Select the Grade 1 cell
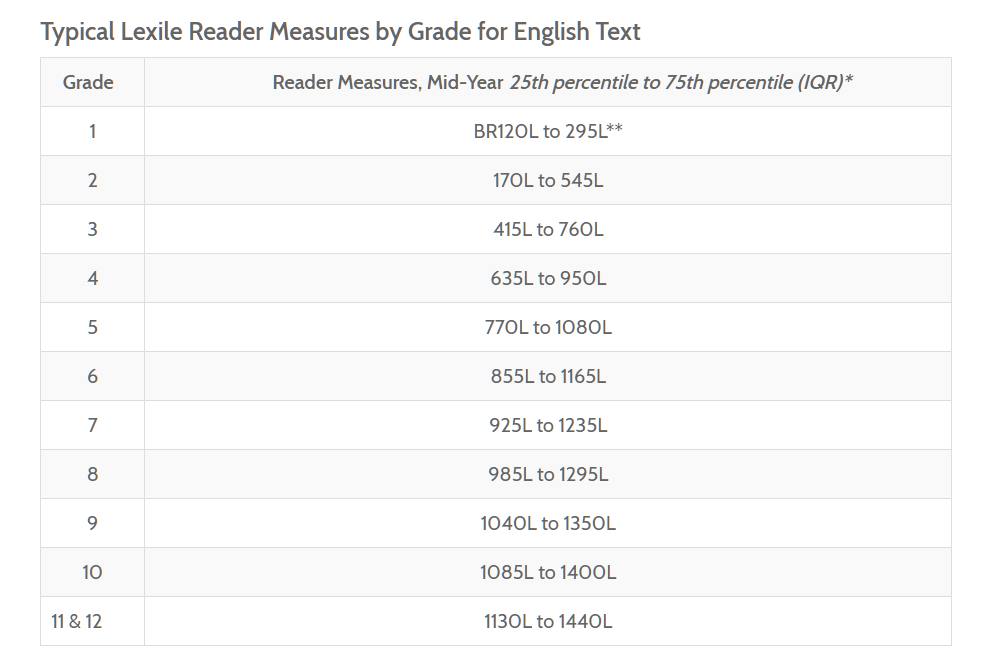The height and width of the screenshot is (668, 1008). (x=93, y=131)
